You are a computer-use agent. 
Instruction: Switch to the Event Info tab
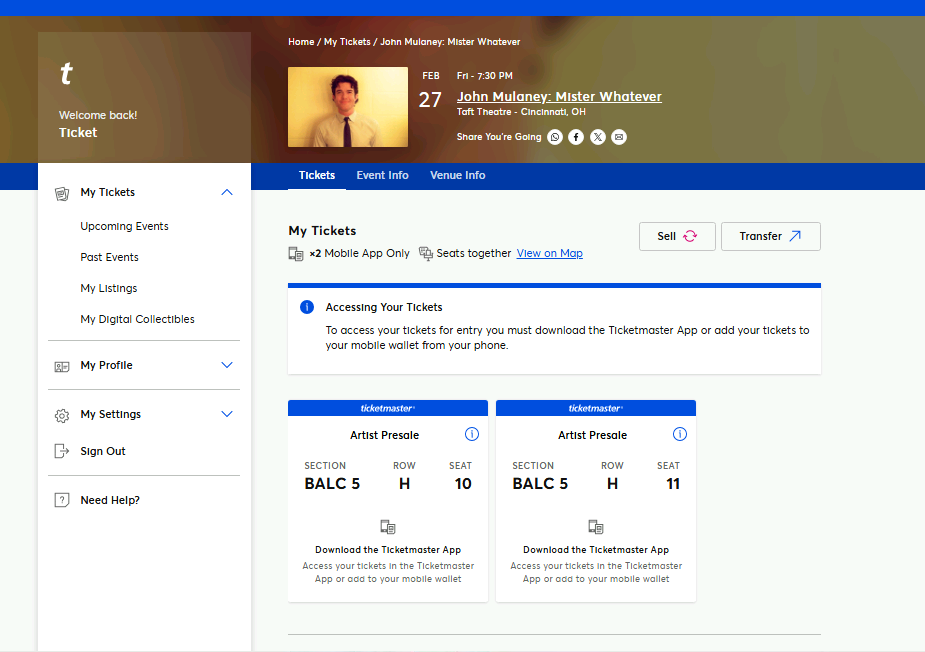tap(382, 175)
